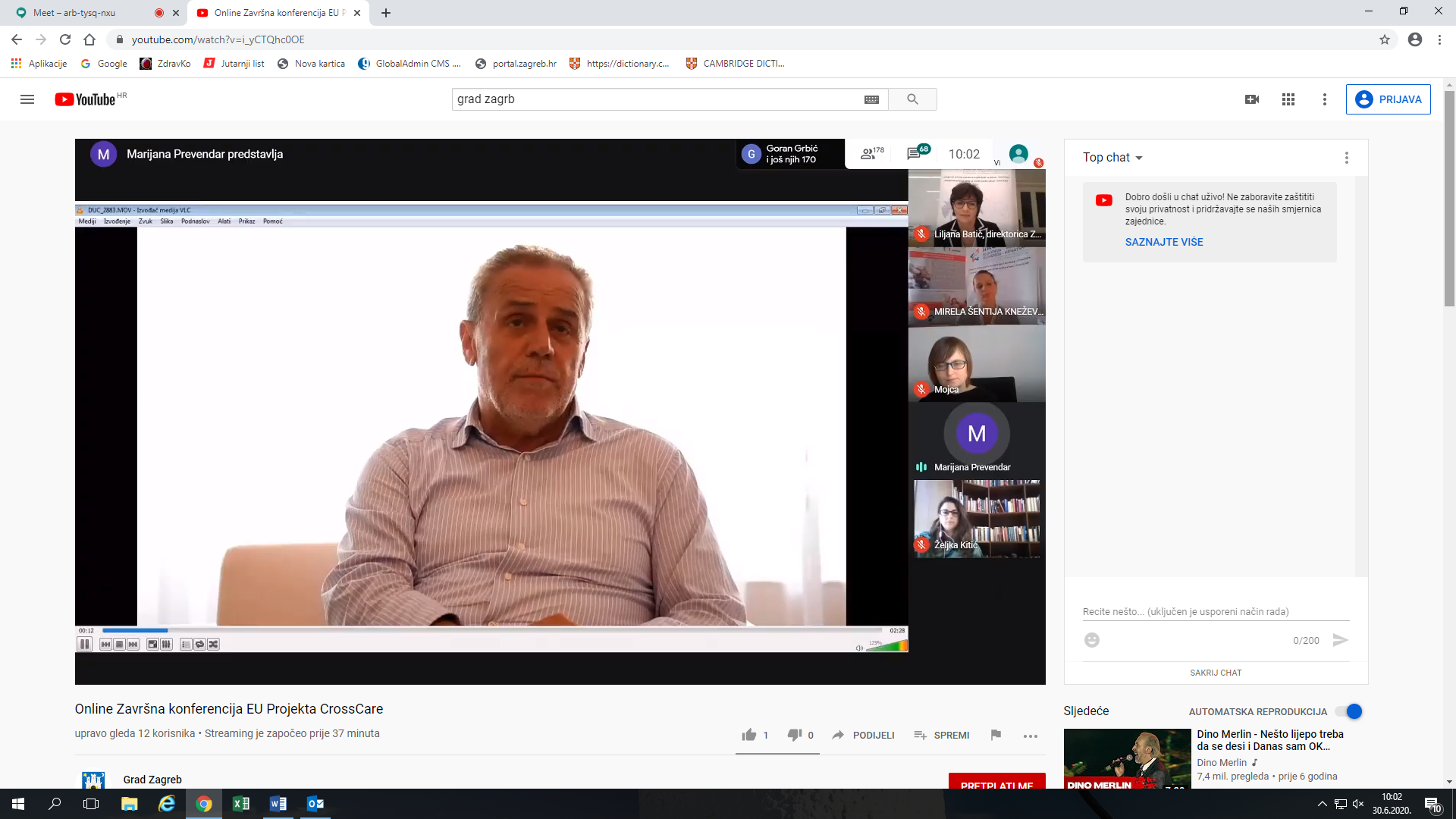Click the PRIJAVA sign-in button
This screenshot has width=1456, height=819.
pos(1388,99)
